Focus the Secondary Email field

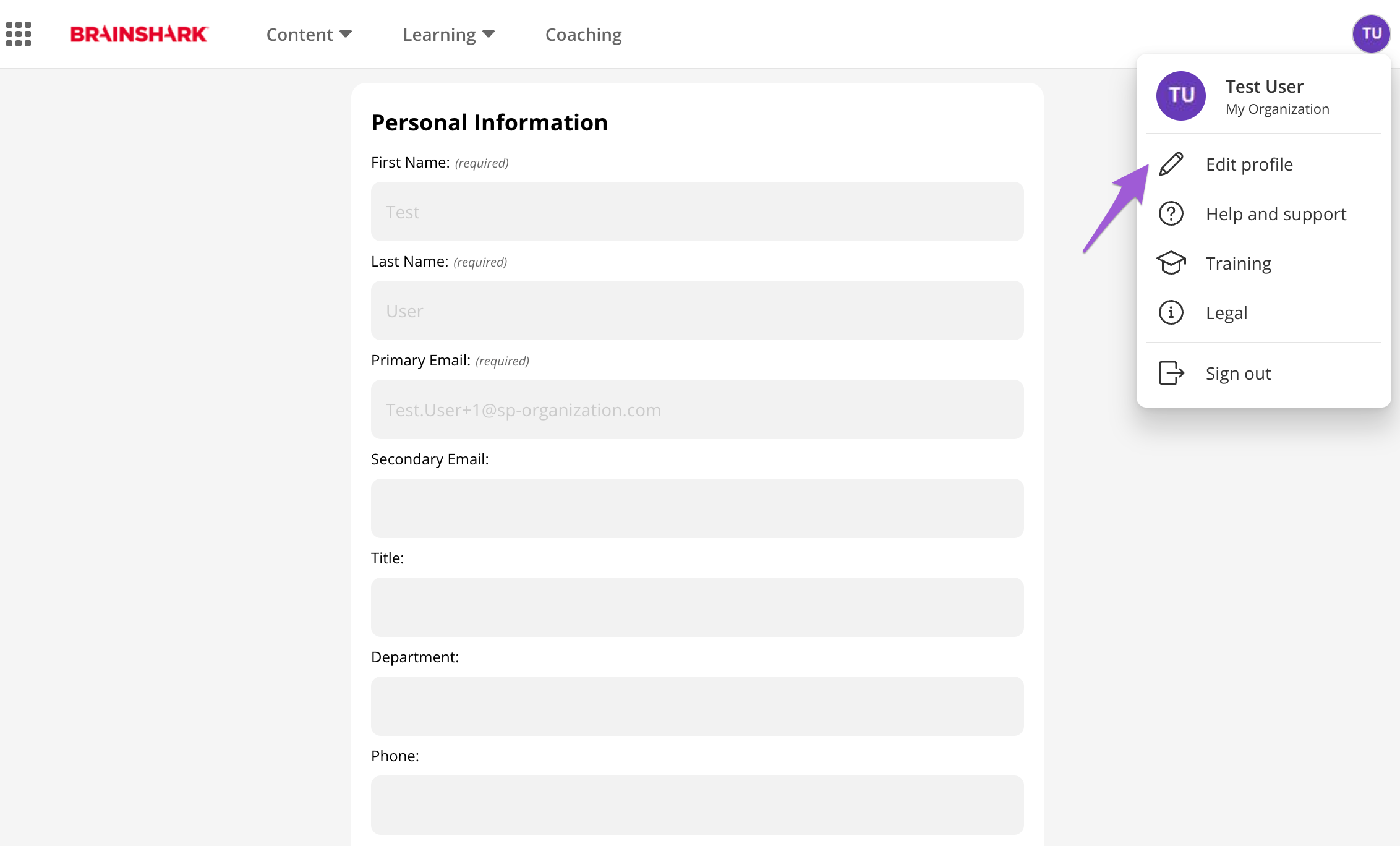pyautogui.click(x=697, y=508)
